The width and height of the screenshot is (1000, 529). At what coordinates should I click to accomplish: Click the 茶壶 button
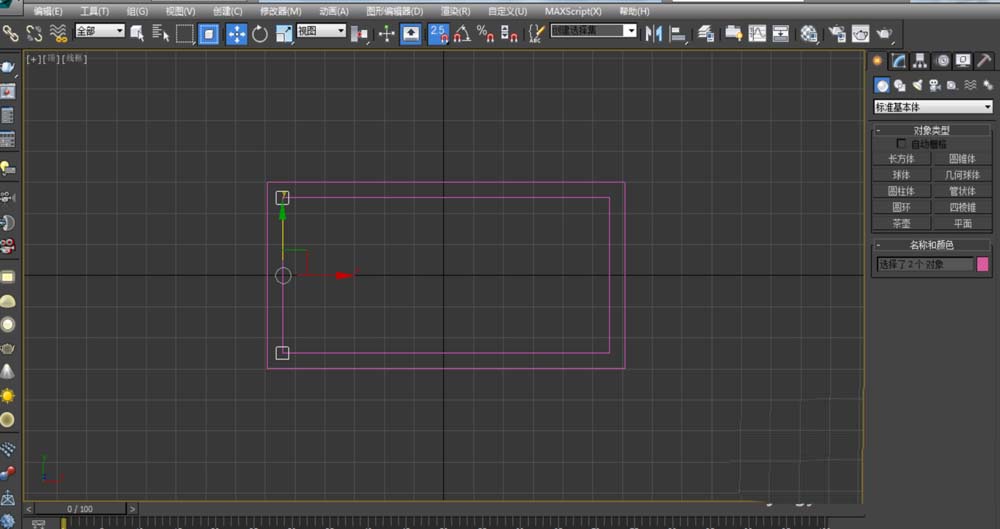point(901,223)
